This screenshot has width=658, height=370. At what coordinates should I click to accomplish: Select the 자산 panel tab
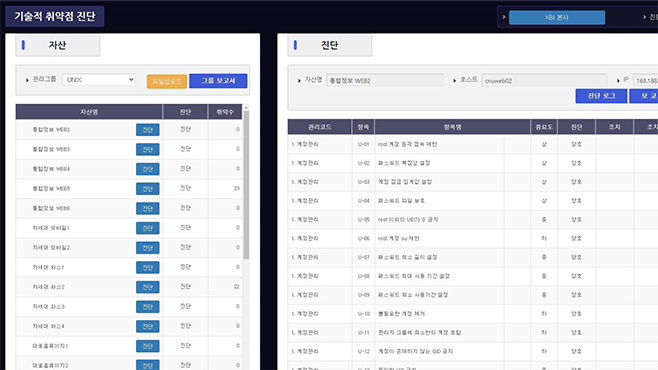57,45
